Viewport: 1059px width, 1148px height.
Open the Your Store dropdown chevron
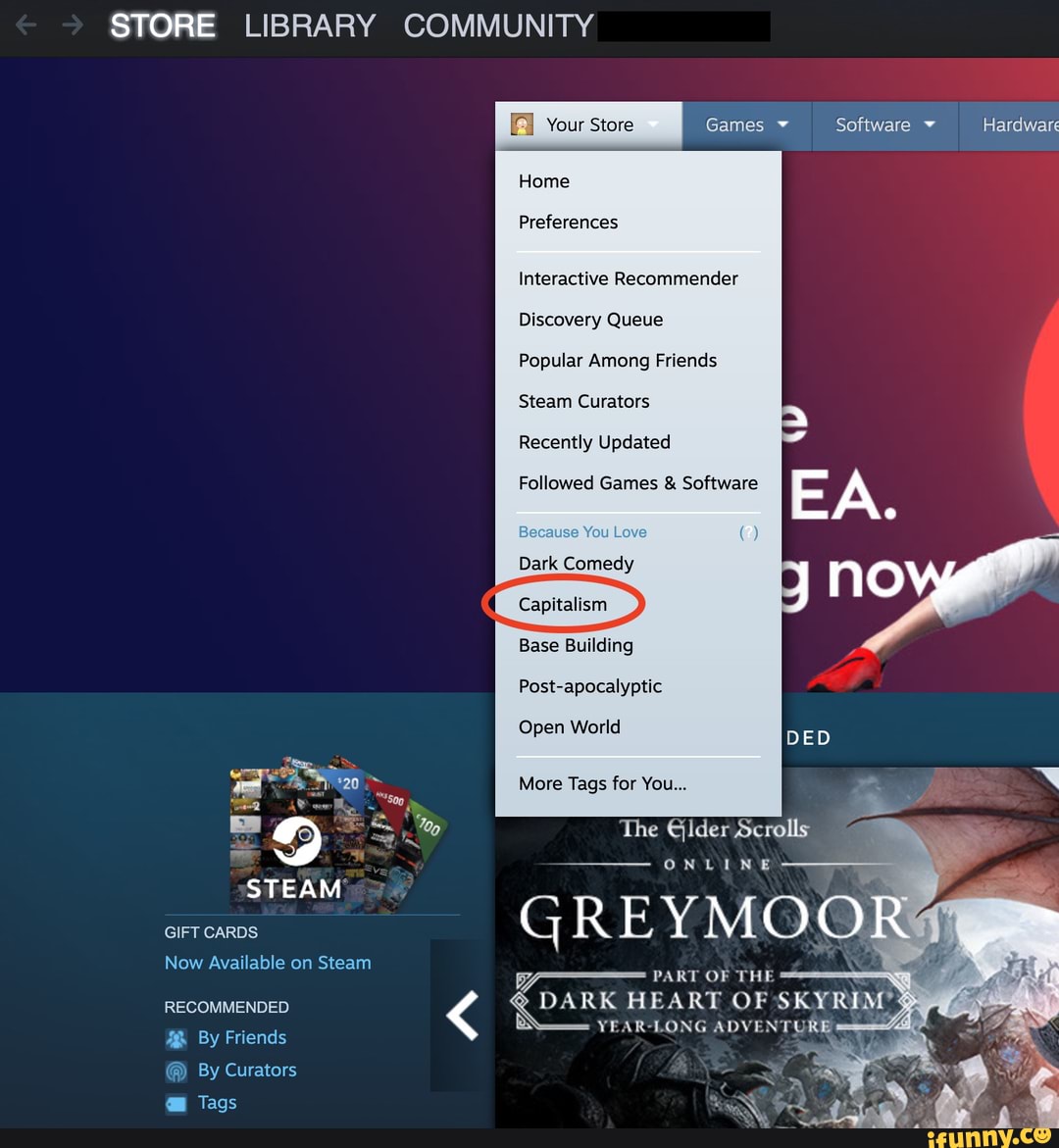tap(654, 125)
